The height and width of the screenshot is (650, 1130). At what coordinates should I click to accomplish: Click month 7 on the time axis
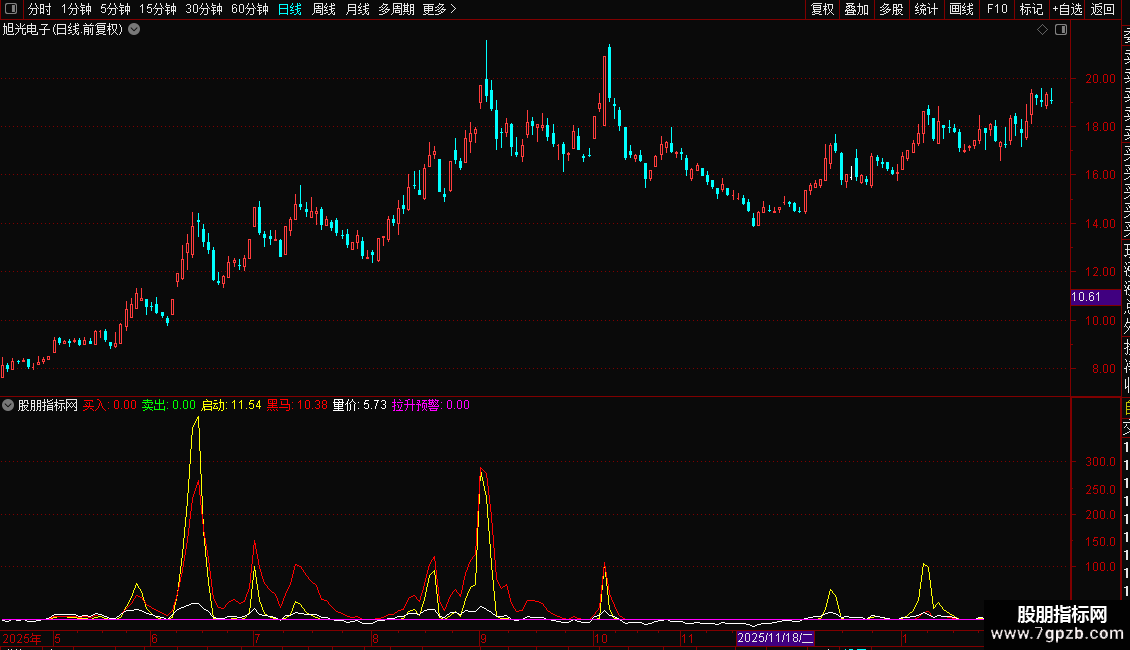(x=257, y=638)
